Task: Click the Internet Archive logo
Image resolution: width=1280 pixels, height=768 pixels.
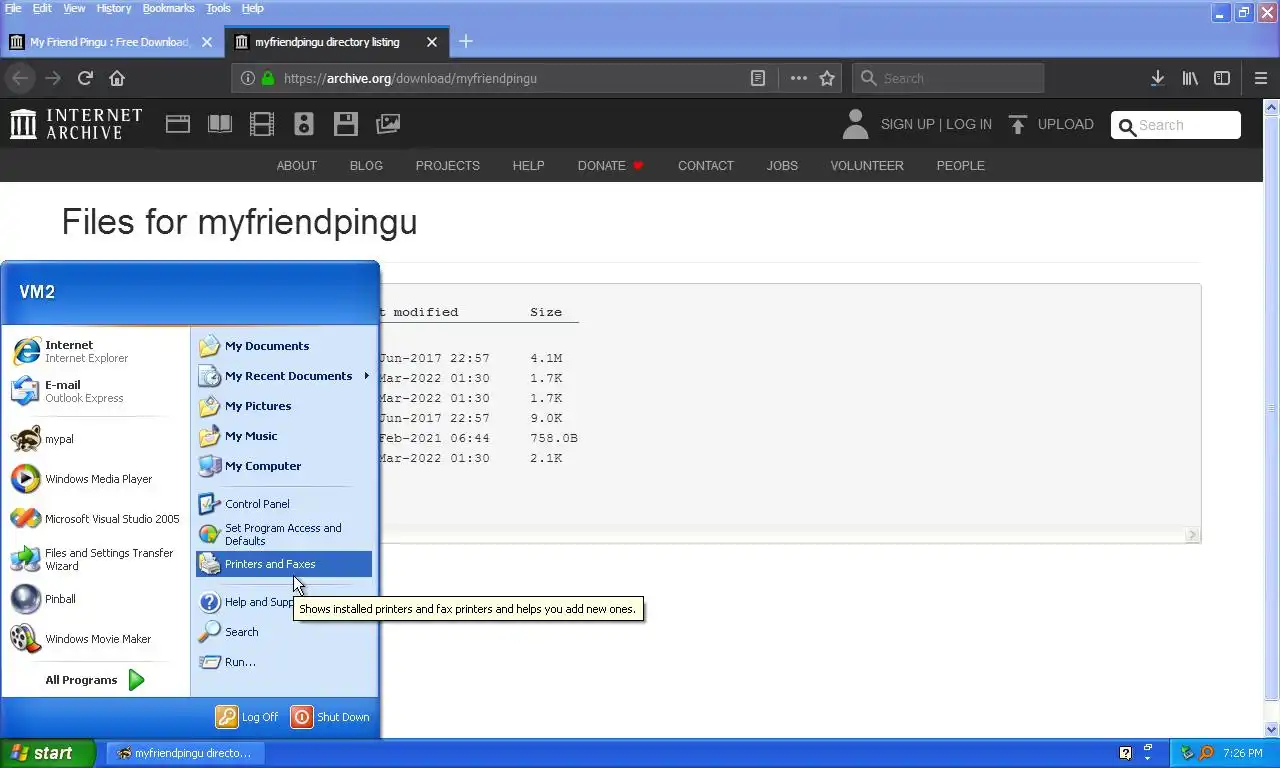Action: coord(76,124)
